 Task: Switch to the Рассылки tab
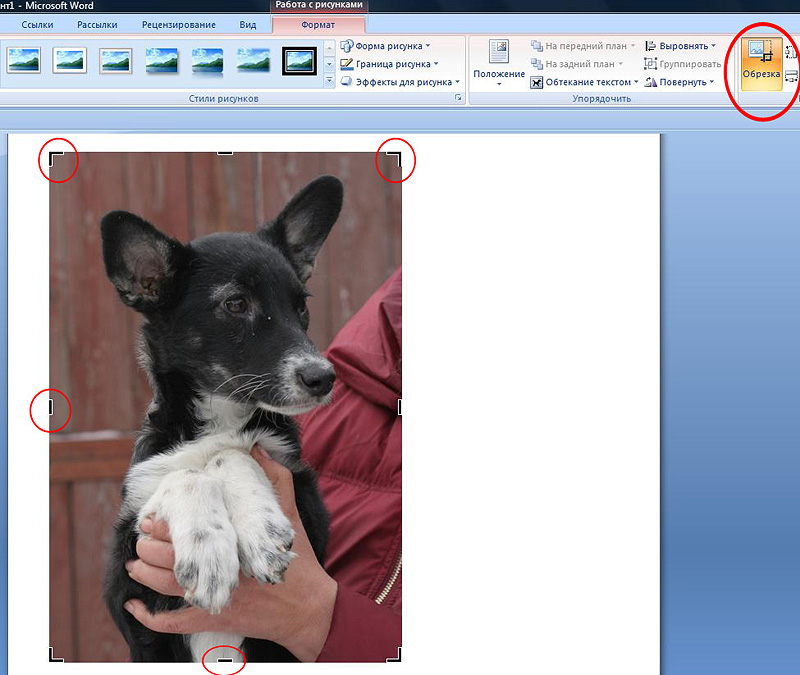click(97, 24)
